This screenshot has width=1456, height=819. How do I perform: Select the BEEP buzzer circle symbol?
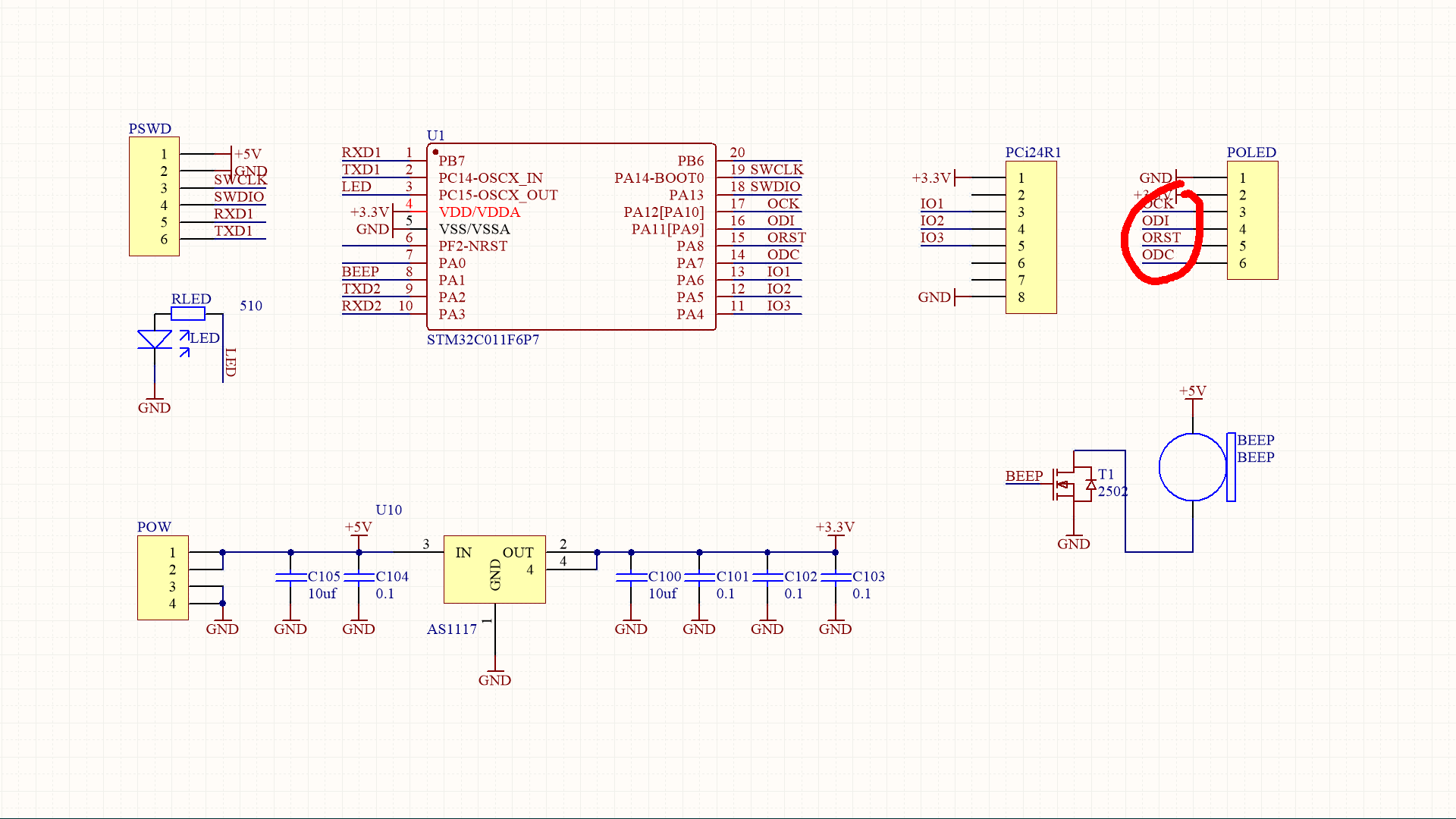(1192, 467)
